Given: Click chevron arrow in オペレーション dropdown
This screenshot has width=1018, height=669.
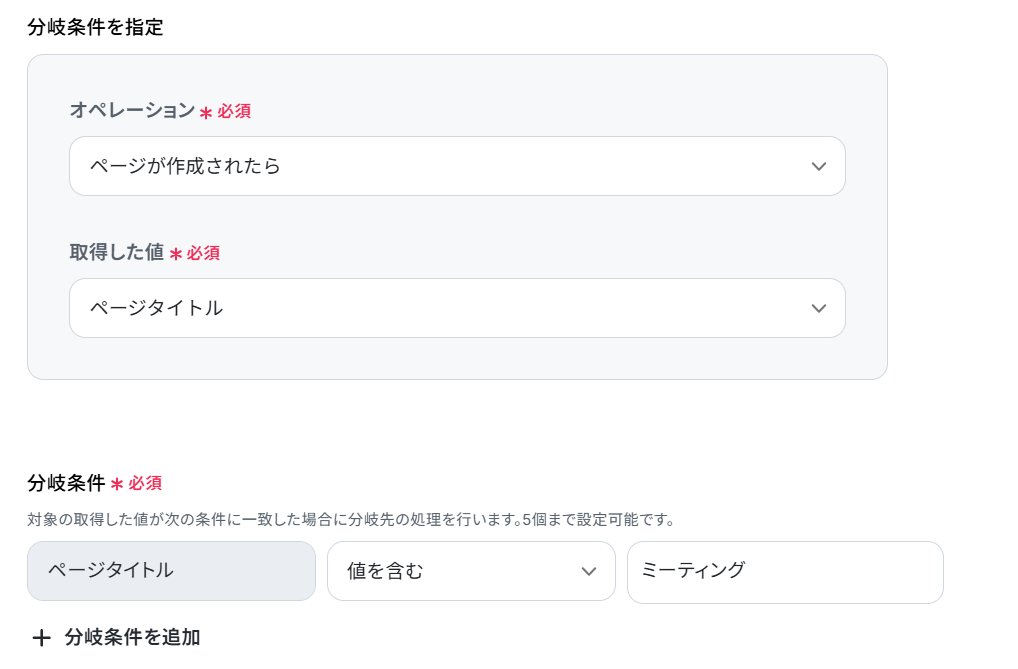Looking at the screenshot, I should [819, 166].
